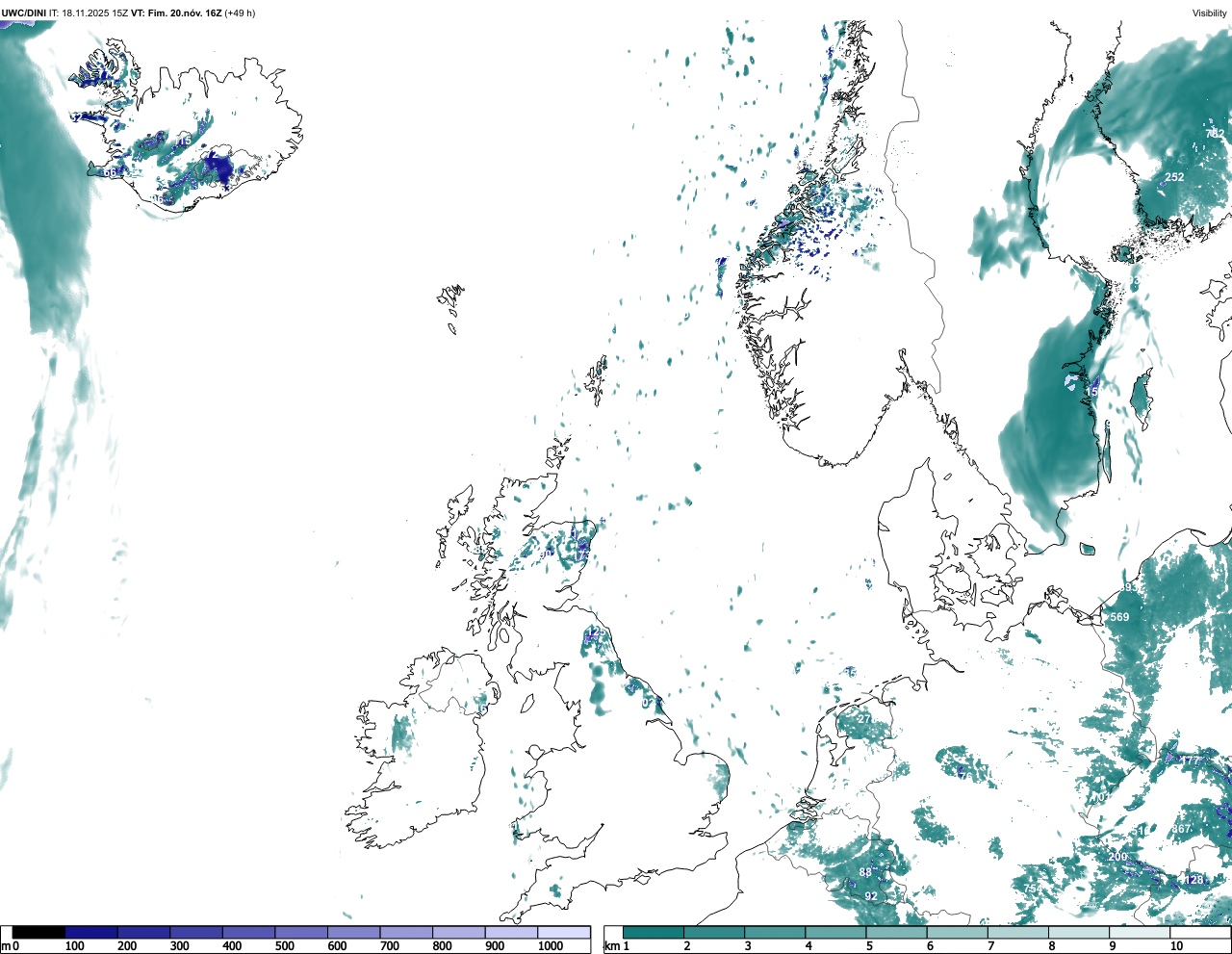Click the '569' visibility value on Baltic coast
The image size is (1232, 954).
(1119, 617)
